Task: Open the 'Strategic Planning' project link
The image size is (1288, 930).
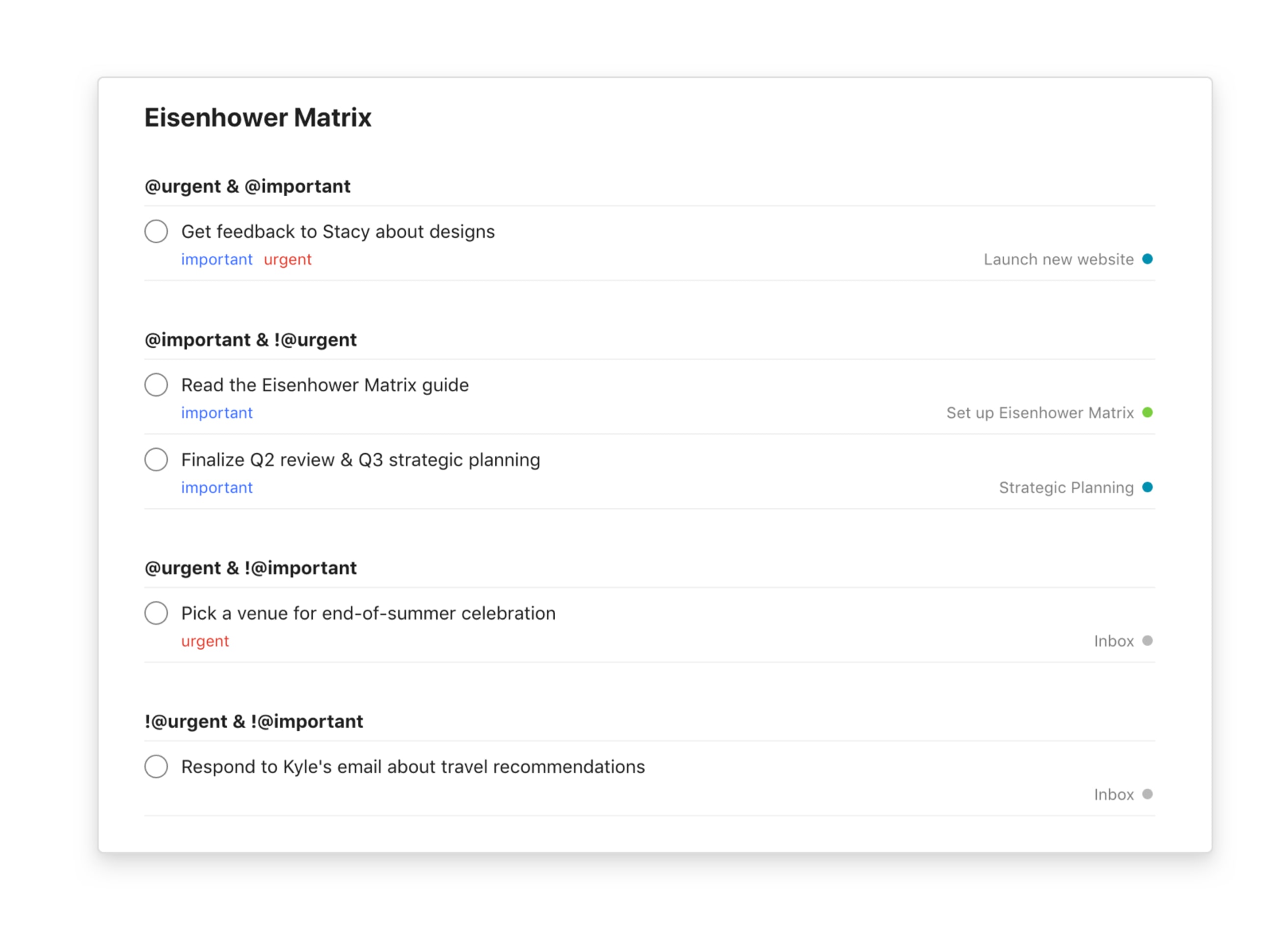Action: (x=1065, y=488)
